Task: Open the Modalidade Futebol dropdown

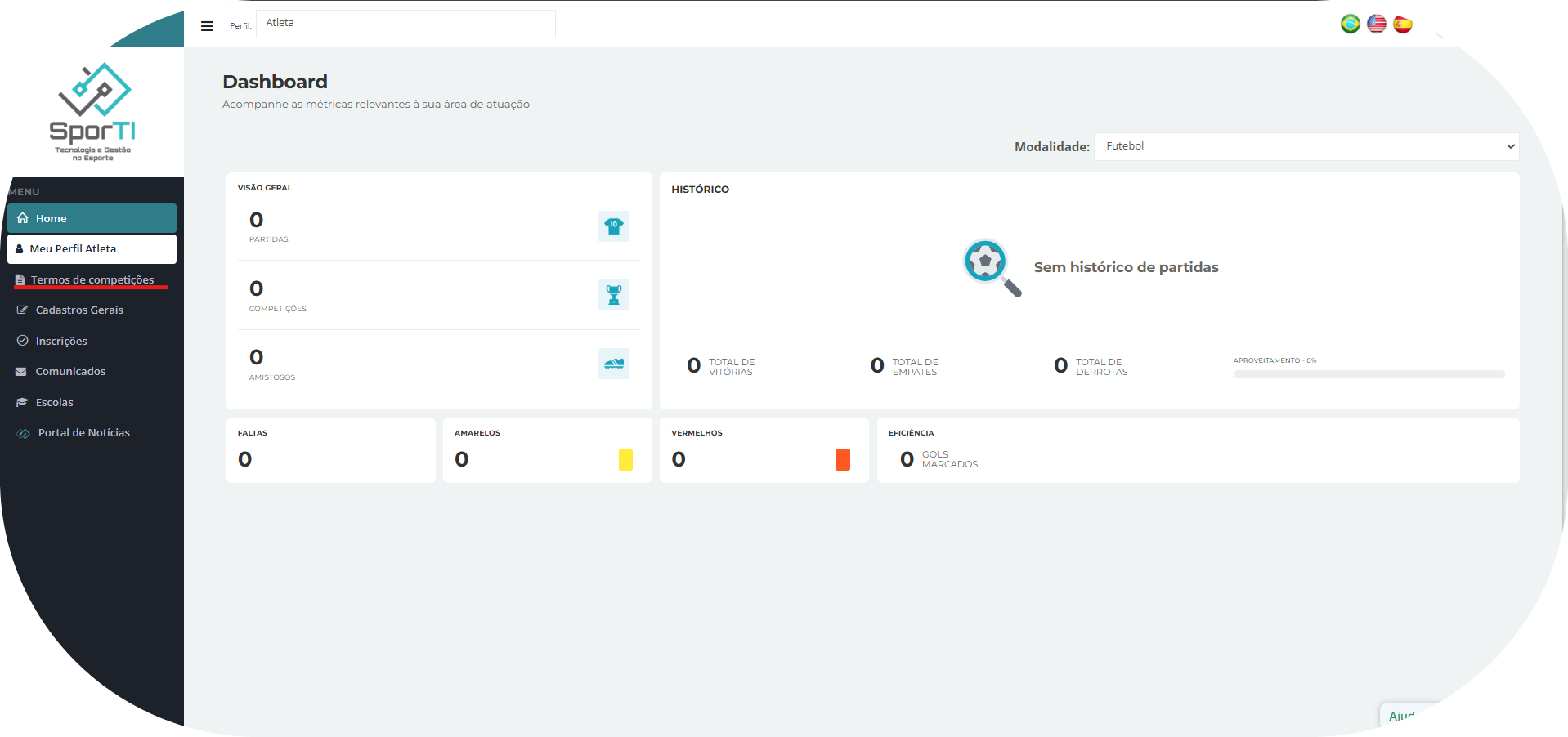Action: click(x=1306, y=146)
